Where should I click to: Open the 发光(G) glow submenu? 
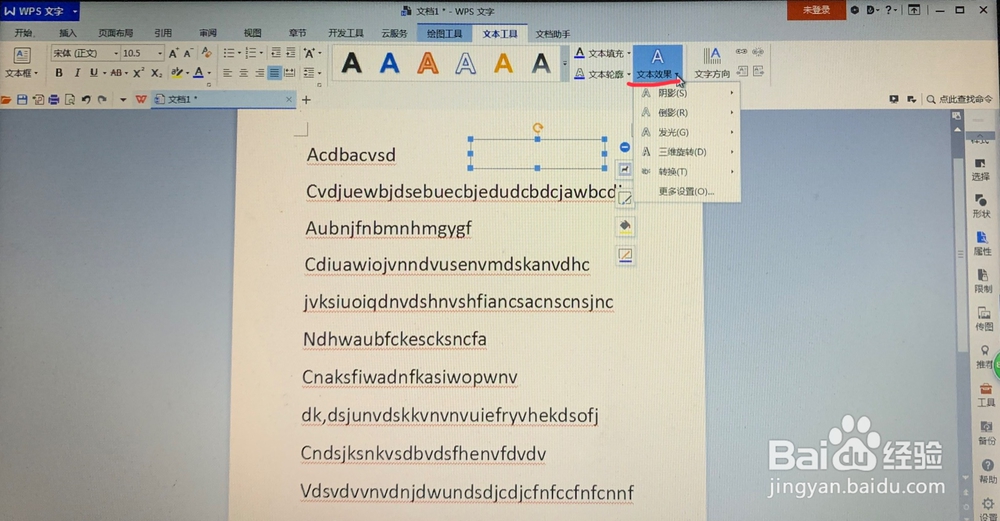pos(687,132)
